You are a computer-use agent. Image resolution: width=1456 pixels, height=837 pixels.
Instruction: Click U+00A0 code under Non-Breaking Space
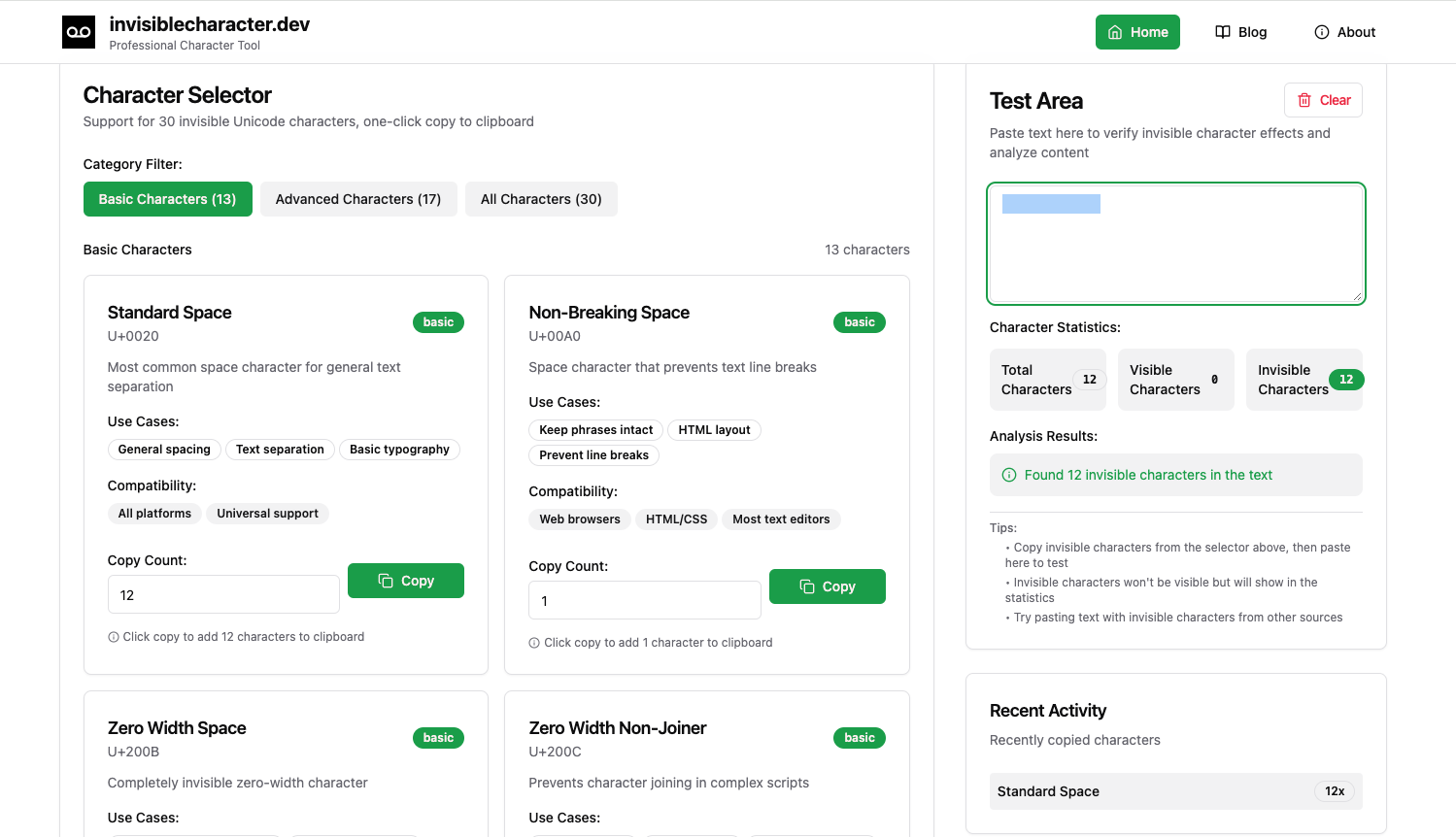tap(555, 336)
